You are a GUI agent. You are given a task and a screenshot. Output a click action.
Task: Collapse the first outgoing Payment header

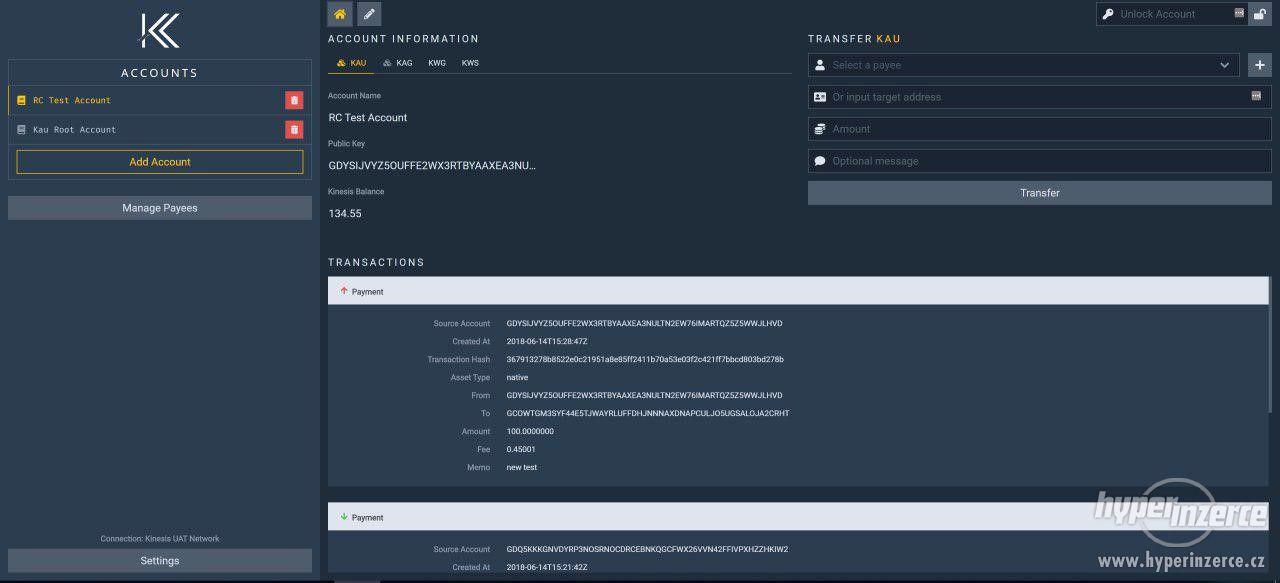pos(798,291)
